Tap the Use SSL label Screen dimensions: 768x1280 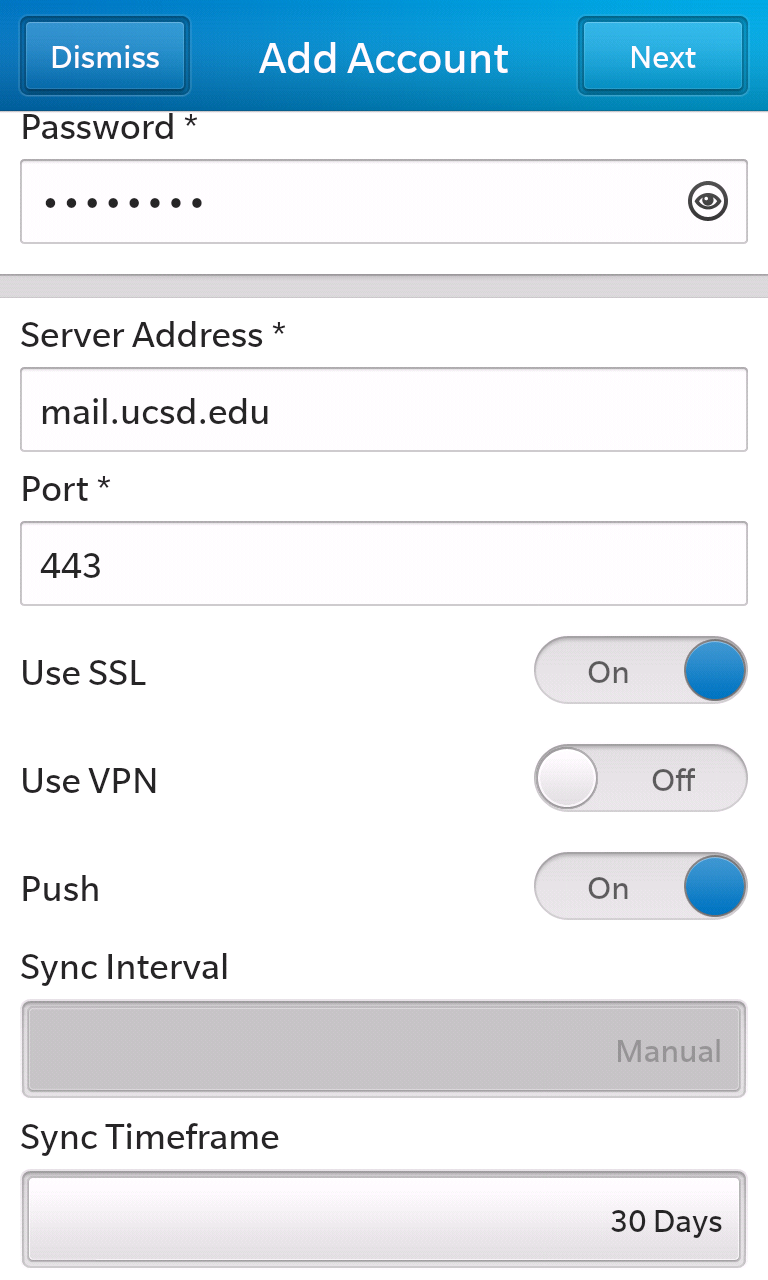pos(84,672)
